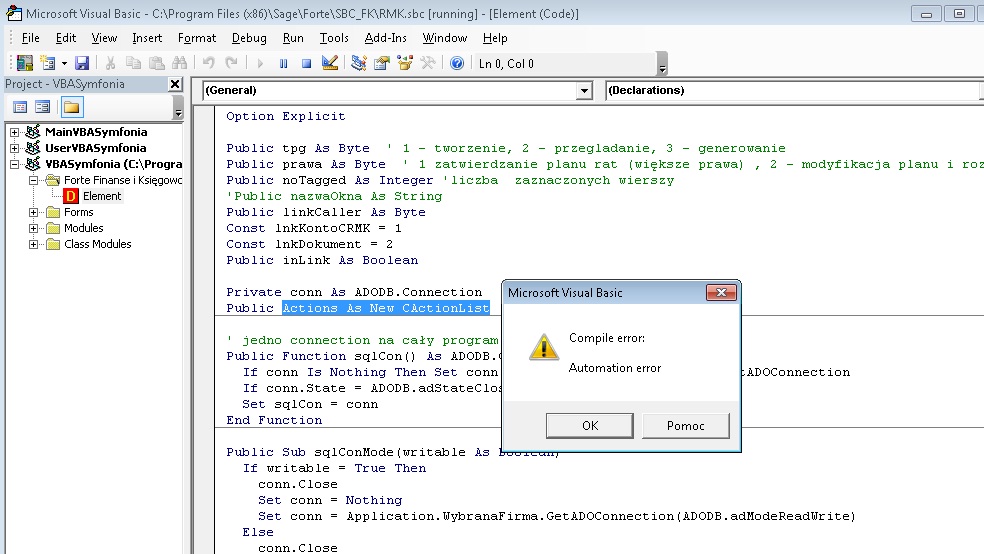Click the Undo arrow icon
The image size is (984, 554).
[x=208, y=63]
